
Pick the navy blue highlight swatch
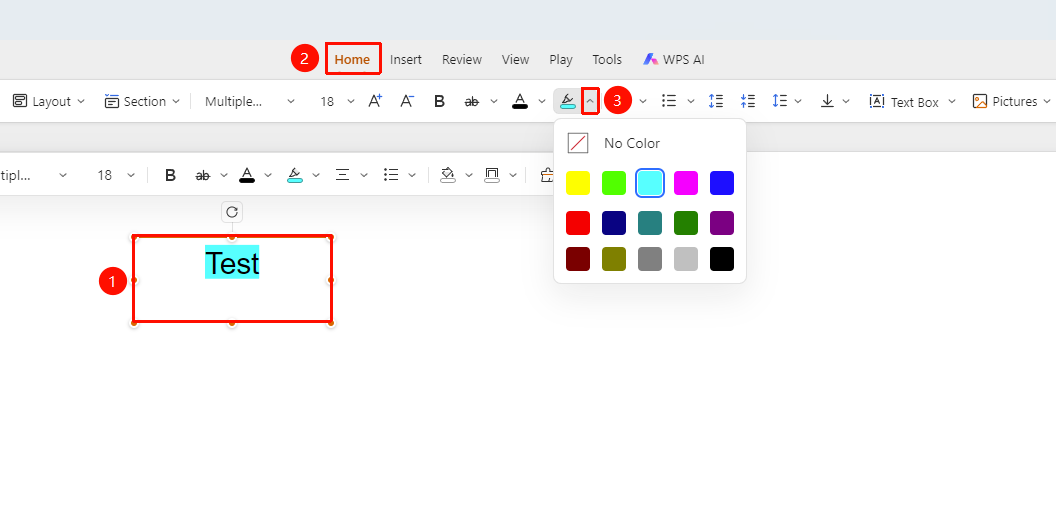pyautogui.click(x=614, y=223)
